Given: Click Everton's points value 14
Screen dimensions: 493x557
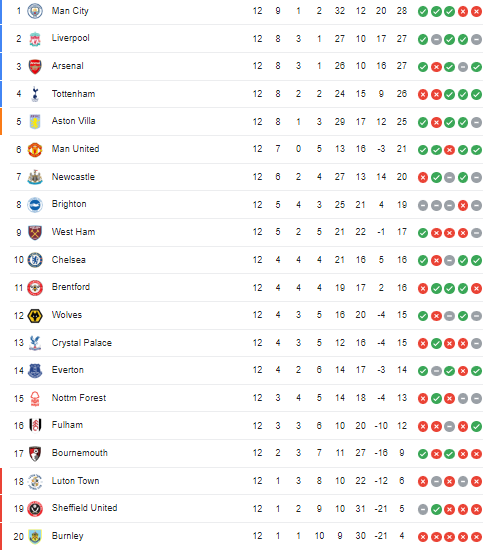Looking at the screenshot, I should [402, 371].
